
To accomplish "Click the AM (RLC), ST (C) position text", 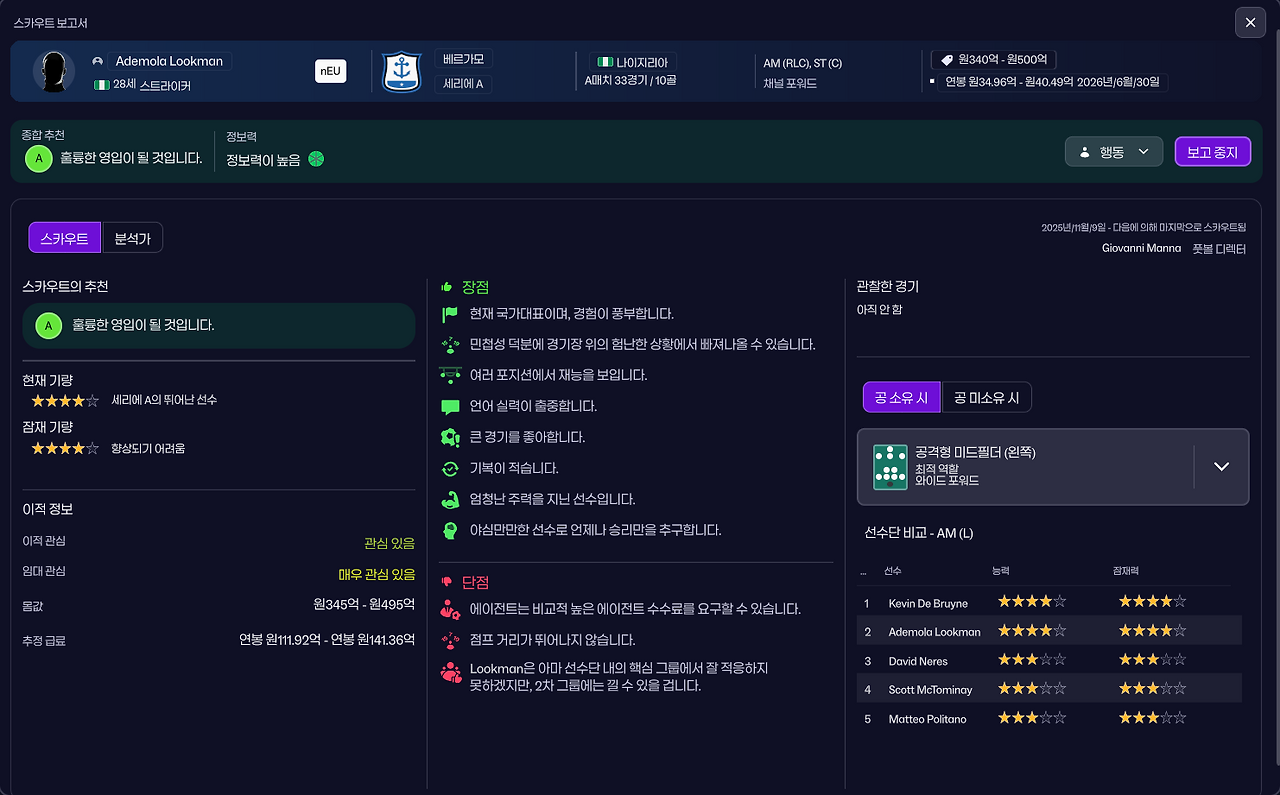I will (803, 62).
